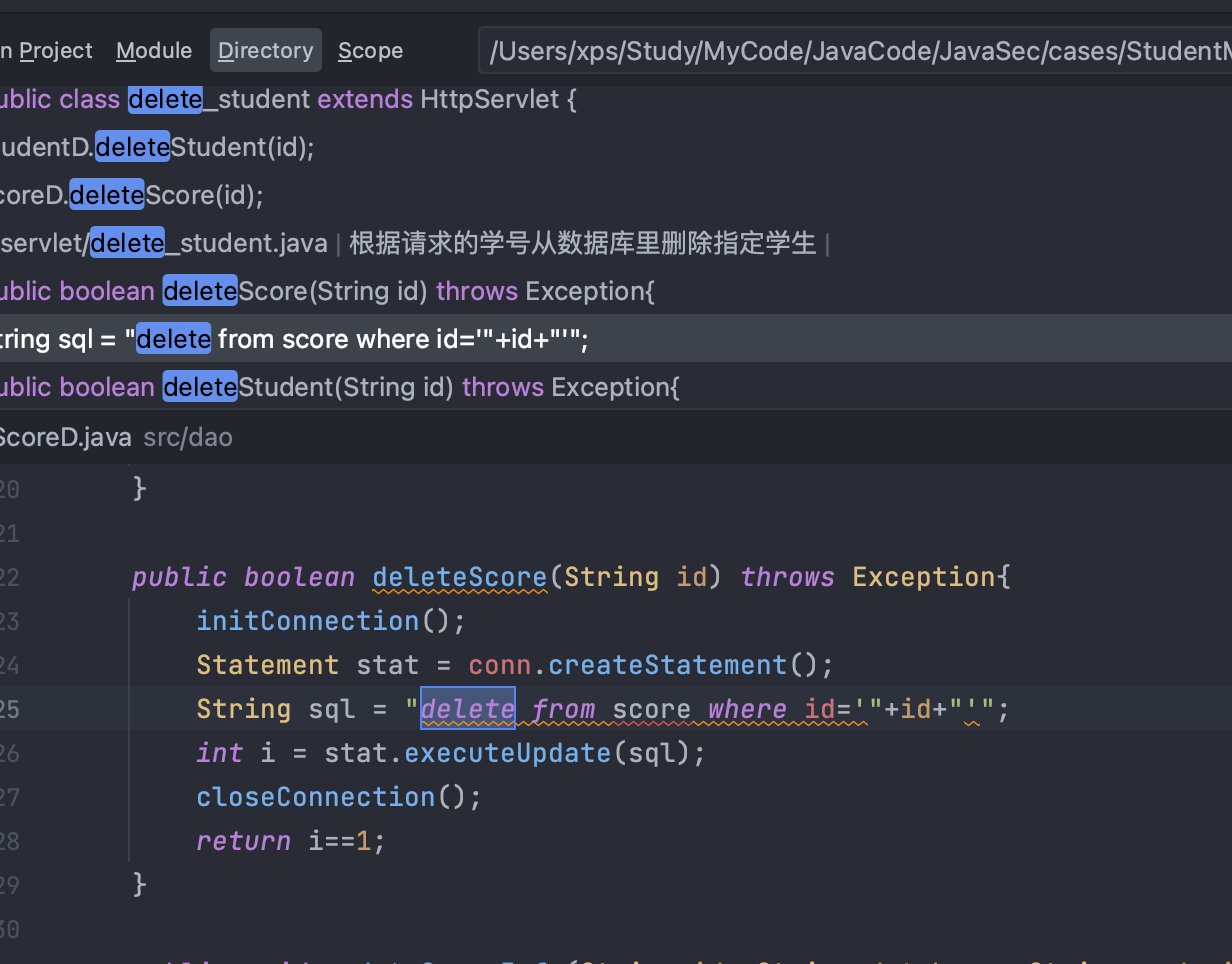Select result 'public boolean deleteStudent(String id)'

point(340,388)
